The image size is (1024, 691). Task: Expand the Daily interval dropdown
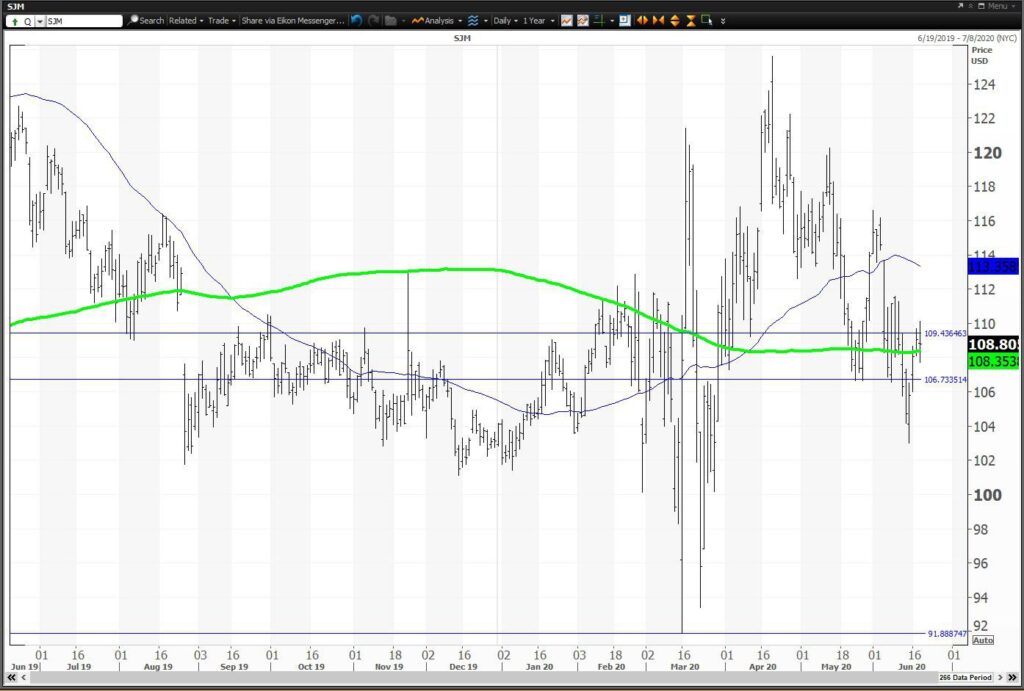tap(505, 21)
